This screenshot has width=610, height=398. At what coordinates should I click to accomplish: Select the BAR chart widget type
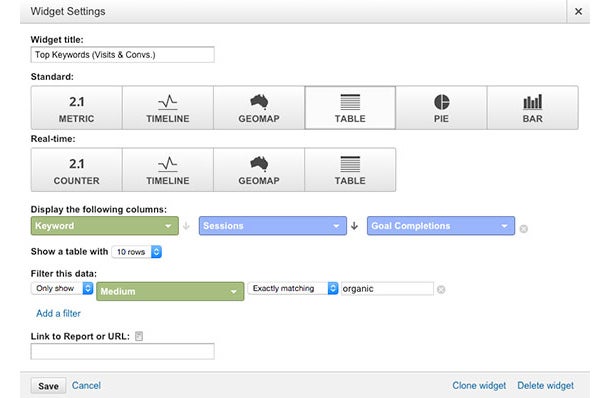point(533,108)
